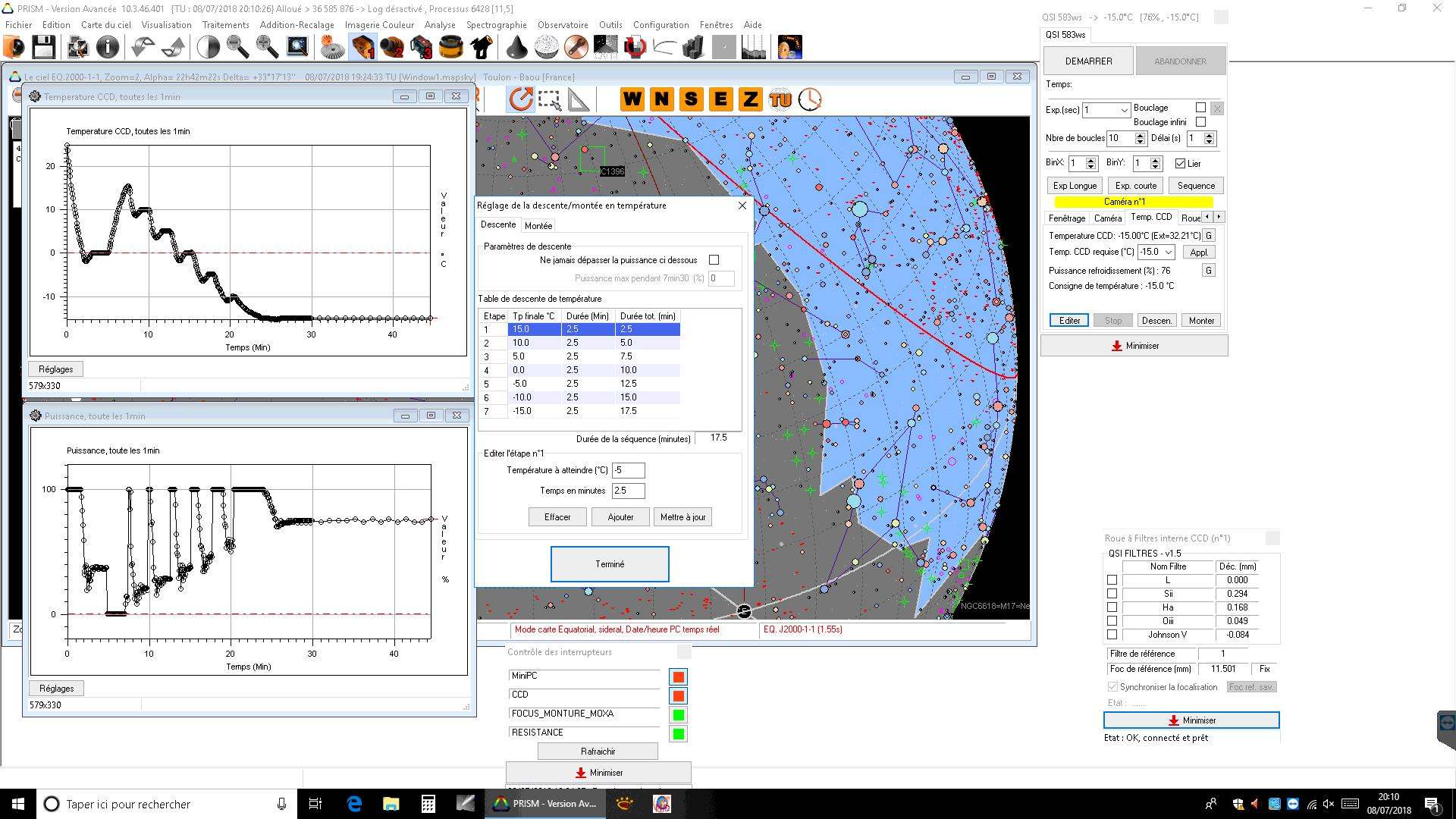Open the Spectrographie menu
Viewport: 1456px width, 819px height.
496,25
